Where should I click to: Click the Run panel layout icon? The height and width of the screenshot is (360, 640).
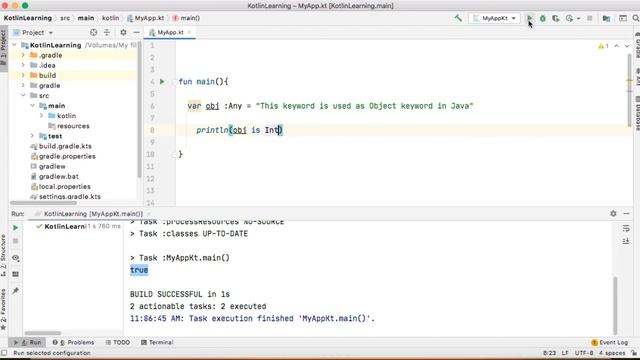(16, 274)
